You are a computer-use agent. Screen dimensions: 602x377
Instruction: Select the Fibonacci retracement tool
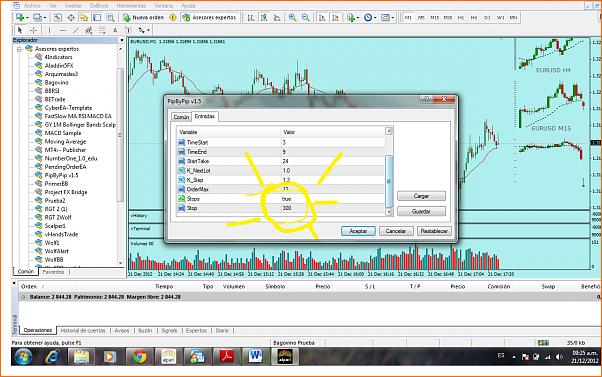click(102, 30)
